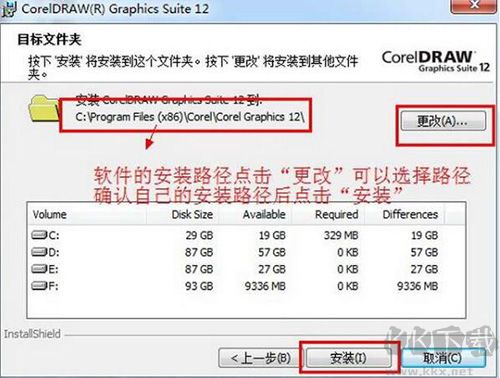Go back with the 上一步(B) button
Screen dimensions: 500x378
[260, 358]
